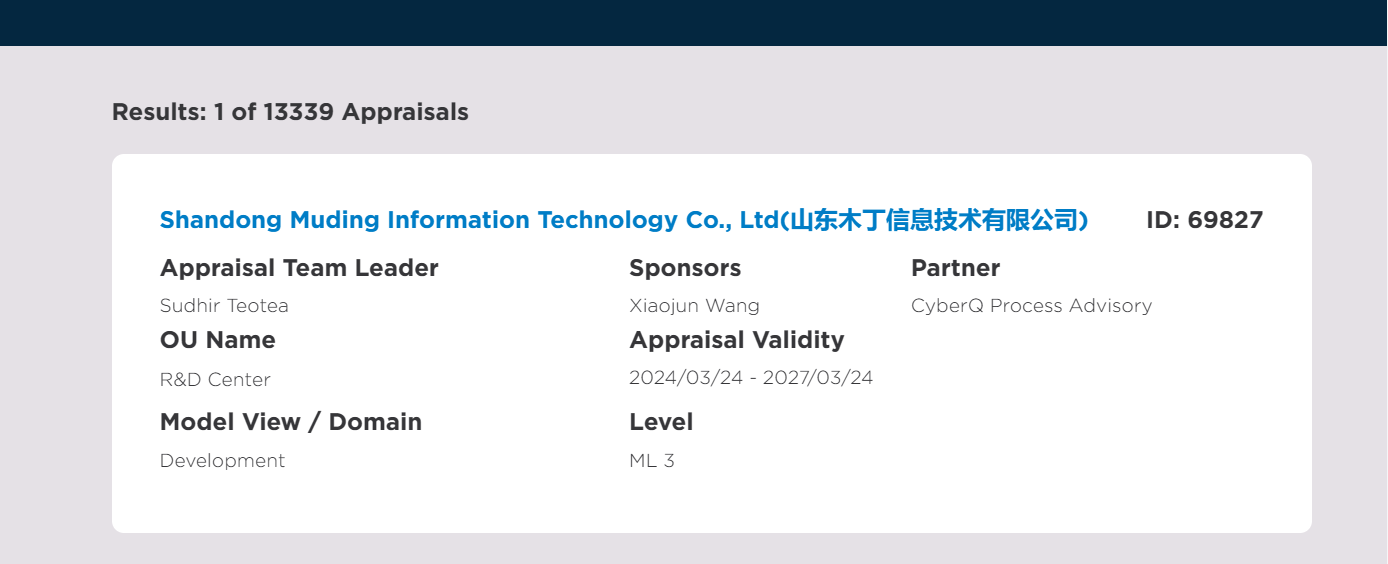Click the Chinese company name 山东木丁信息技术有限公司
1388x564 pixels.
point(934,220)
